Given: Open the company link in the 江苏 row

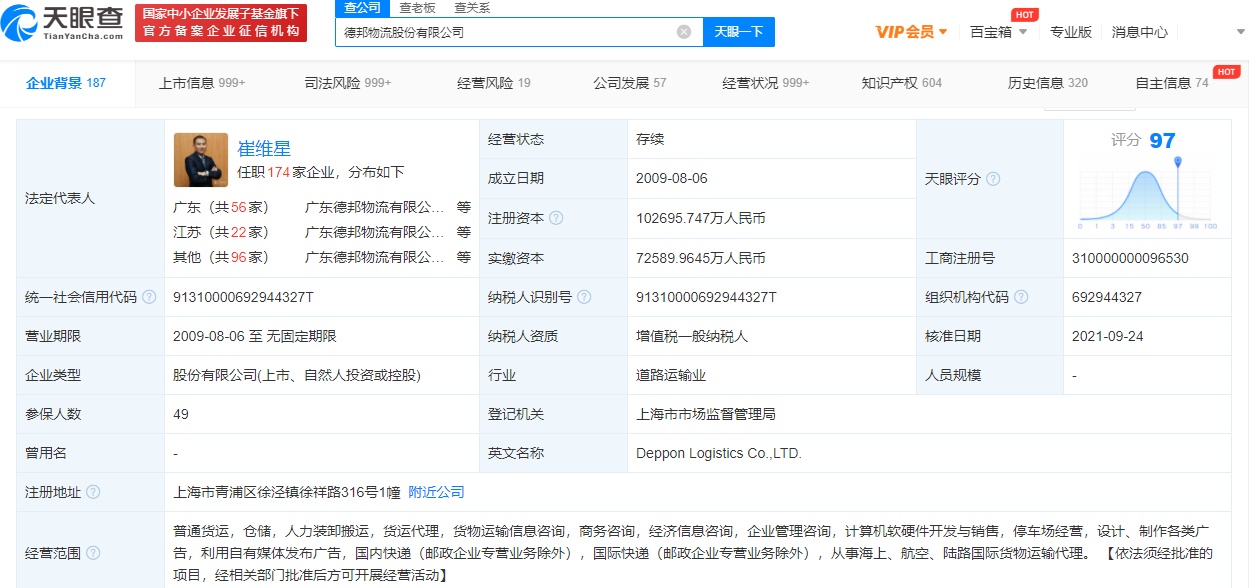Looking at the screenshot, I should [375, 232].
